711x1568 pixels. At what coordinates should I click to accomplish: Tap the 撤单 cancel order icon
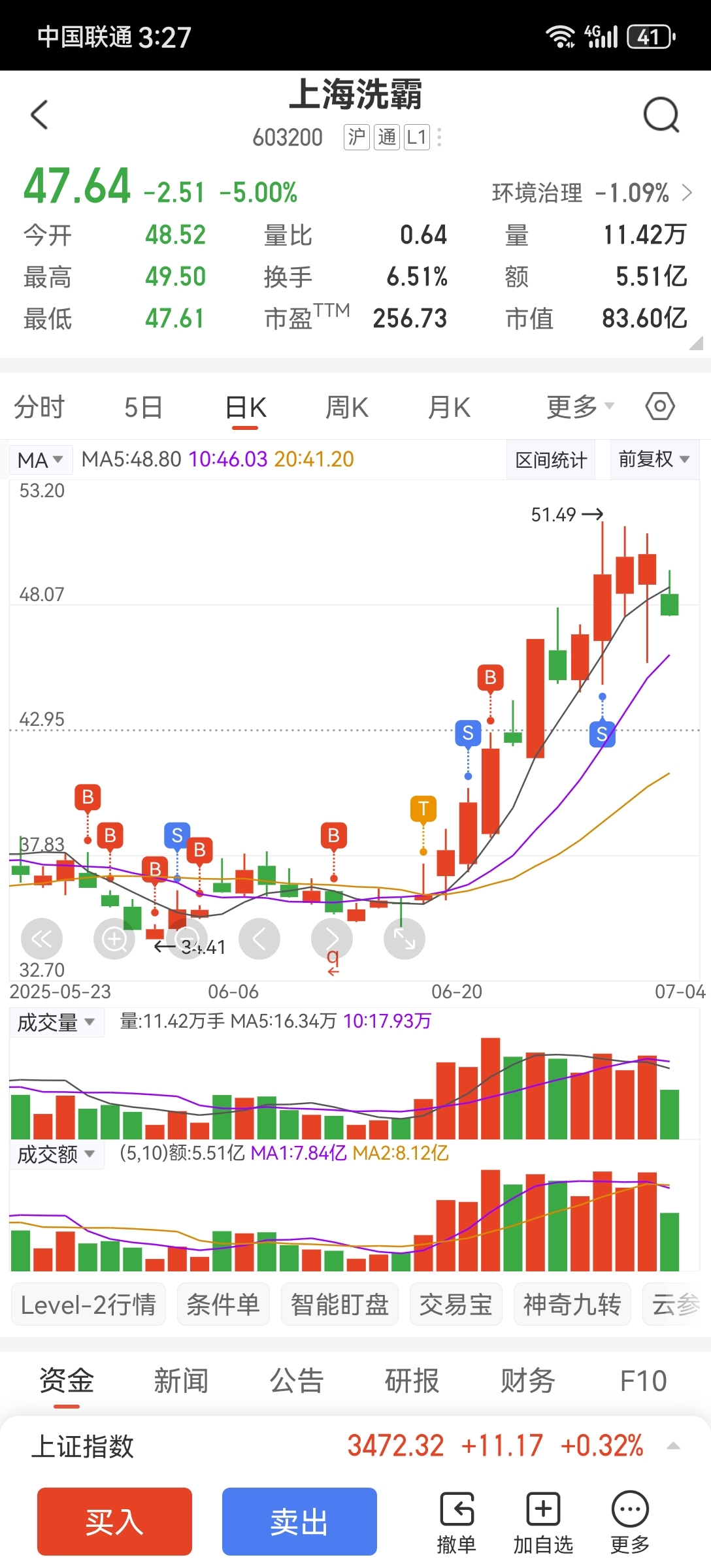click(x=457, y=1522)
